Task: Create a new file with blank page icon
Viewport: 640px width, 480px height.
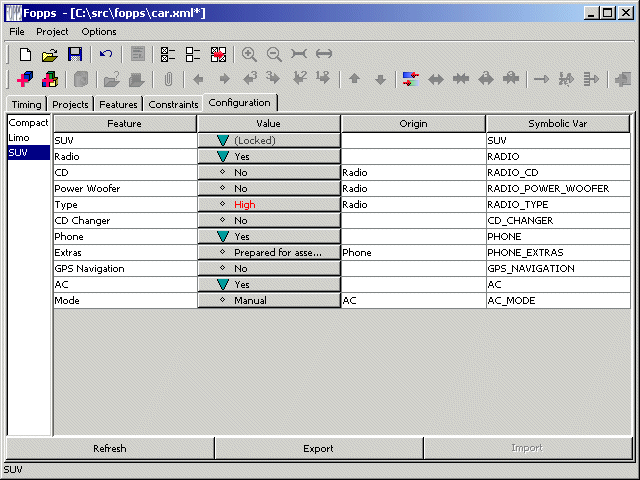Action: (25, 54)
